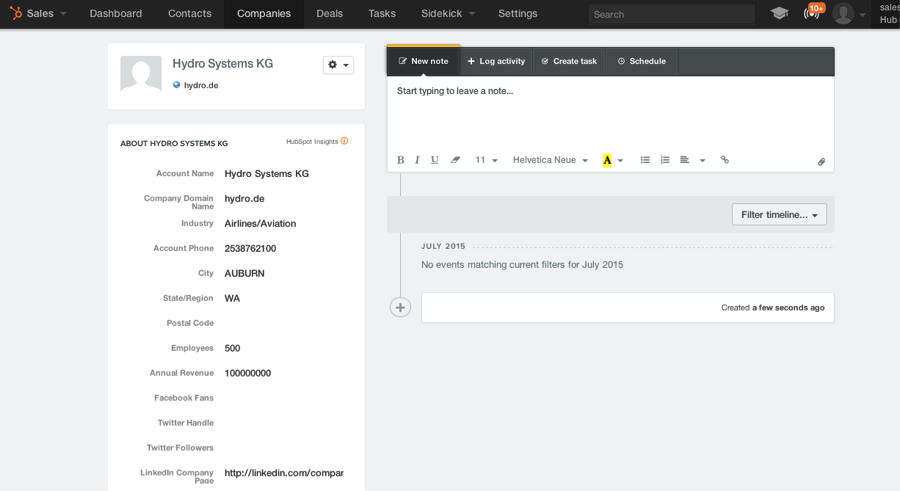
Task: Open notifications with 10+ badge
Action: [812, 12]
